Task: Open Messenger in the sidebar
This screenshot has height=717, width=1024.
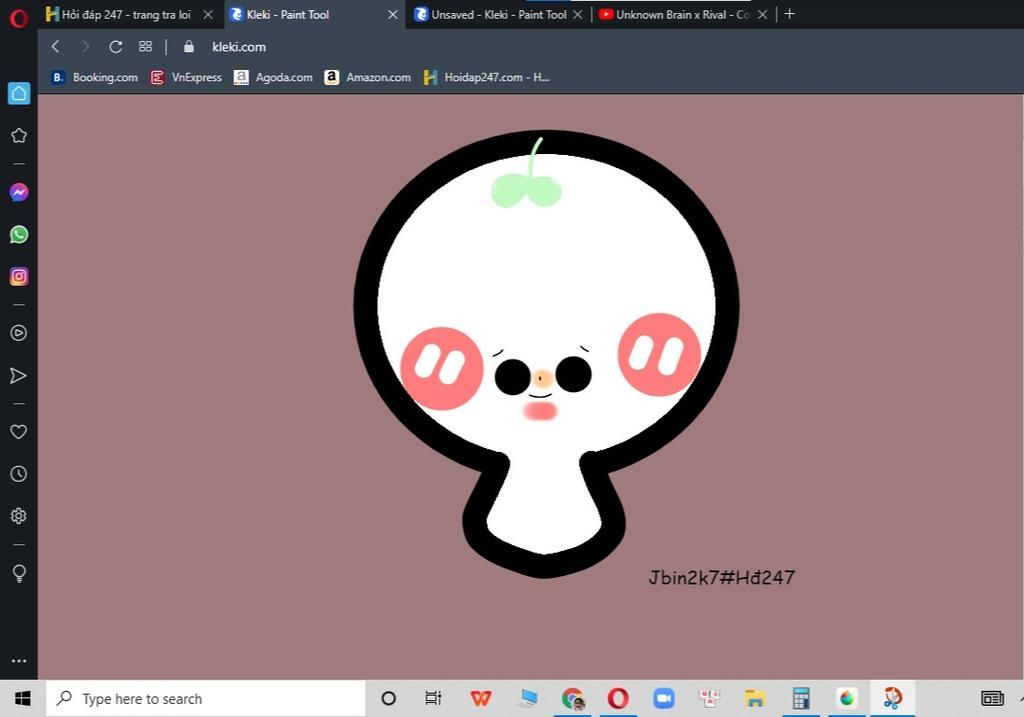Action: click(x=19, y=193)
